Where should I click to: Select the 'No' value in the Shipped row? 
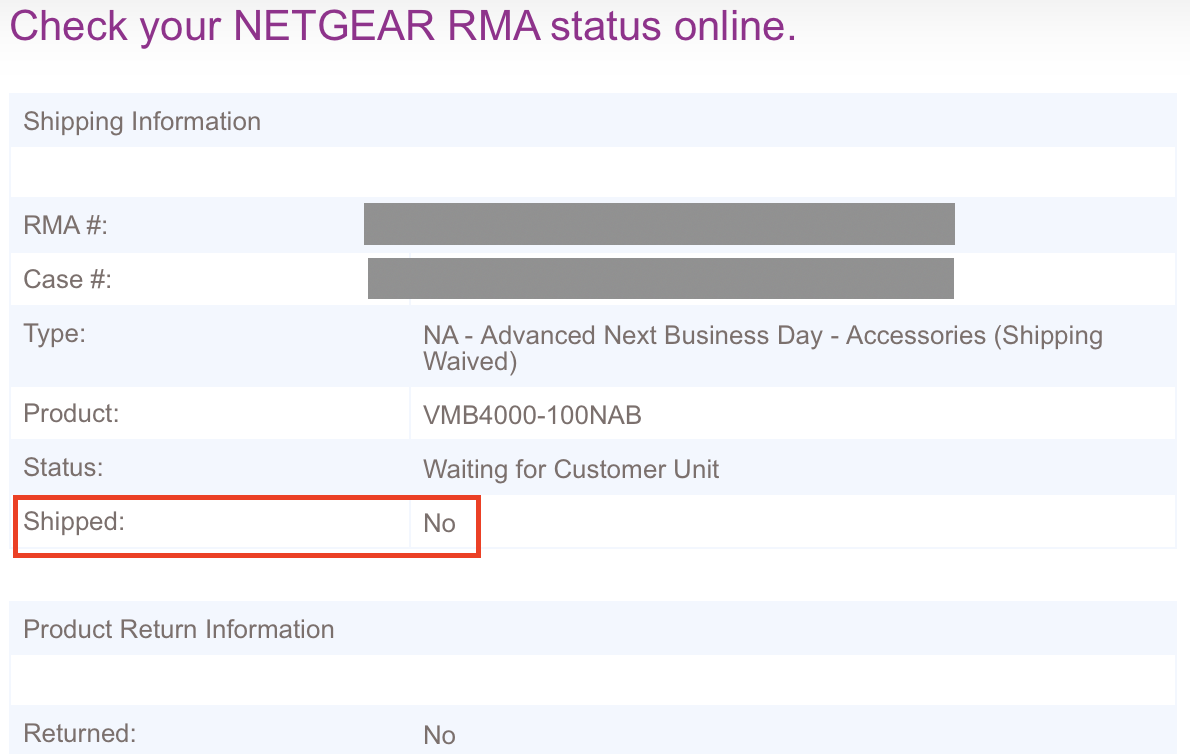(439, 523)
